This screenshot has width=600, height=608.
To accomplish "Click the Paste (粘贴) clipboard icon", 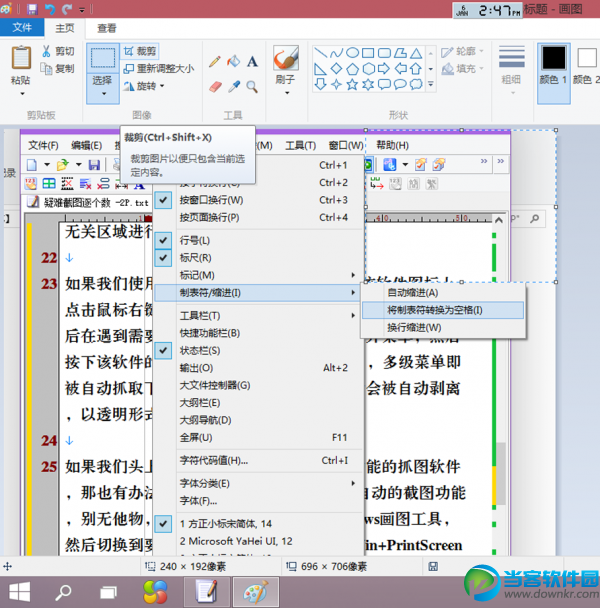I will [x=21, y=57].
